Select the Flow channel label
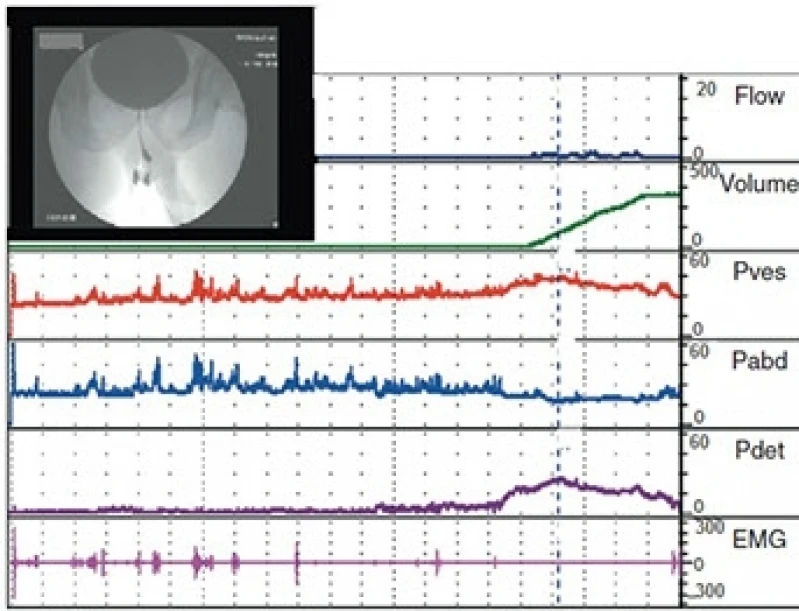 click(759, 97)
